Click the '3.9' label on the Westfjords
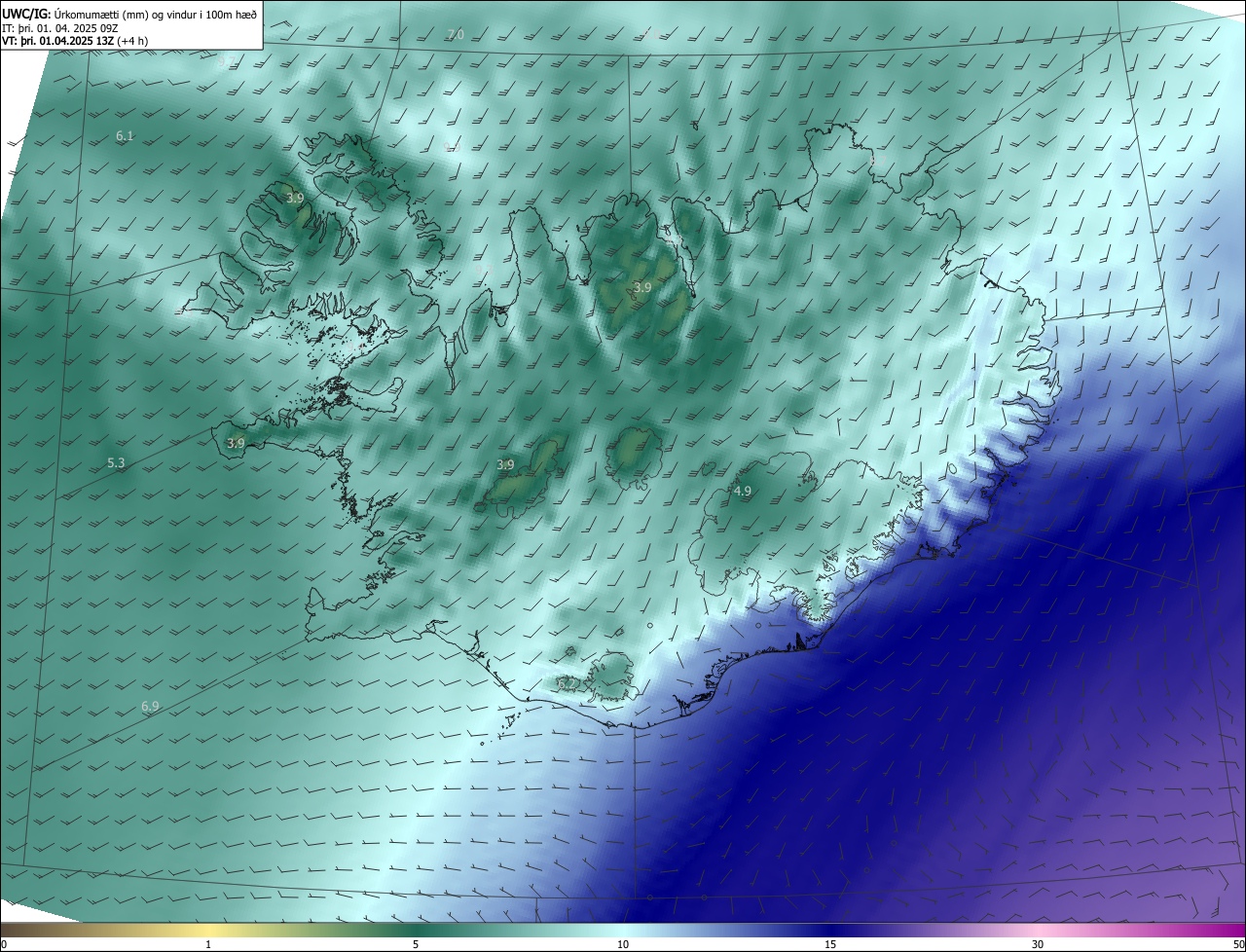Viewport: 1246px width, 952px height. click(296, 198)
